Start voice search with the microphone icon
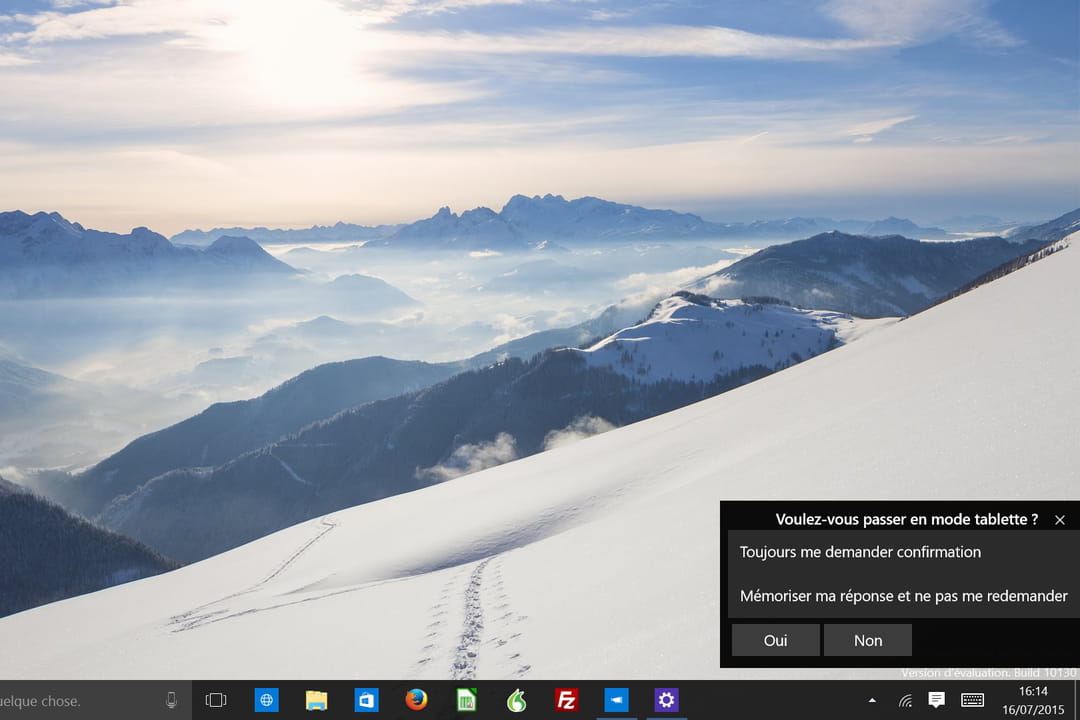 [x=169, y=700]
